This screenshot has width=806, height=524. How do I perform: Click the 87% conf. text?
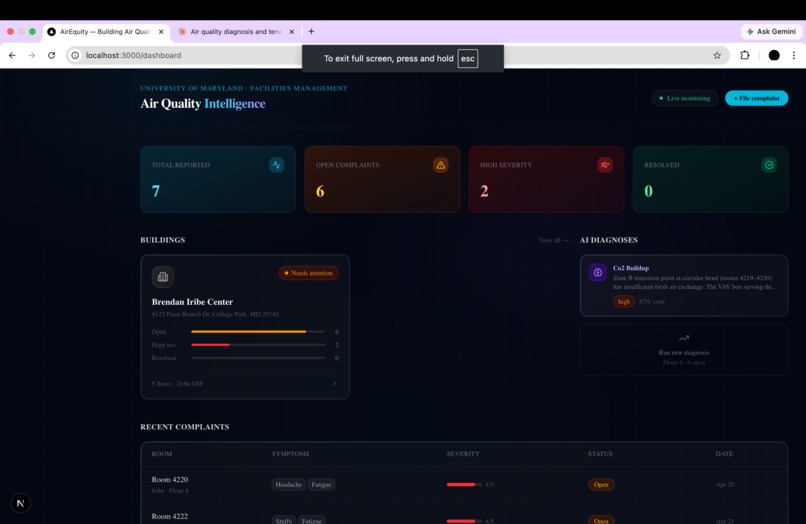pyautogui.click(x=652, y=302)
